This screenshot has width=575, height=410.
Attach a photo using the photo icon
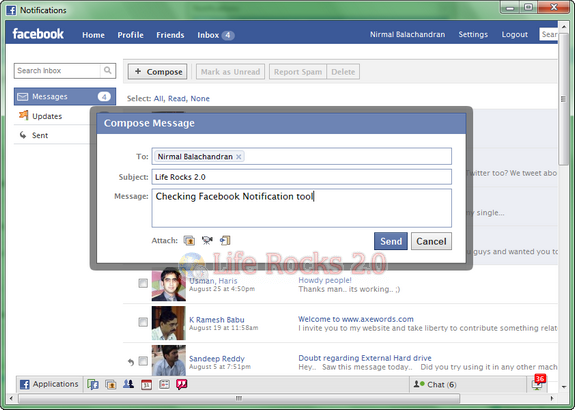[189, 240]
